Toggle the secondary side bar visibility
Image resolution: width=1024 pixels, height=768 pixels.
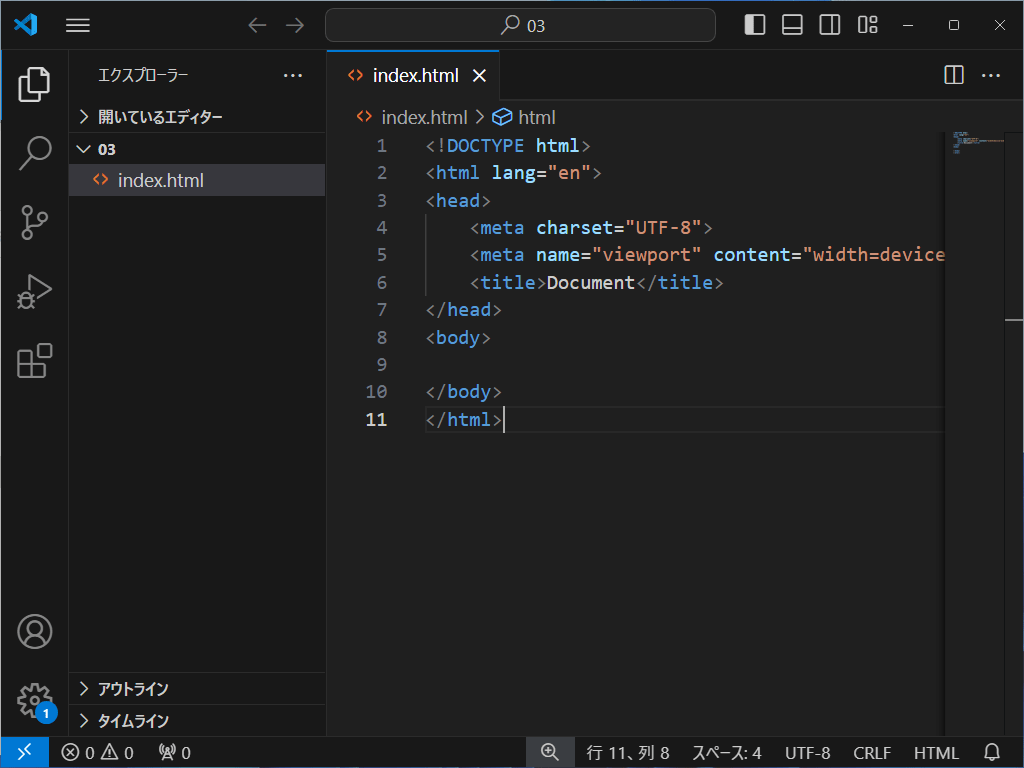(x=829, y=25)
